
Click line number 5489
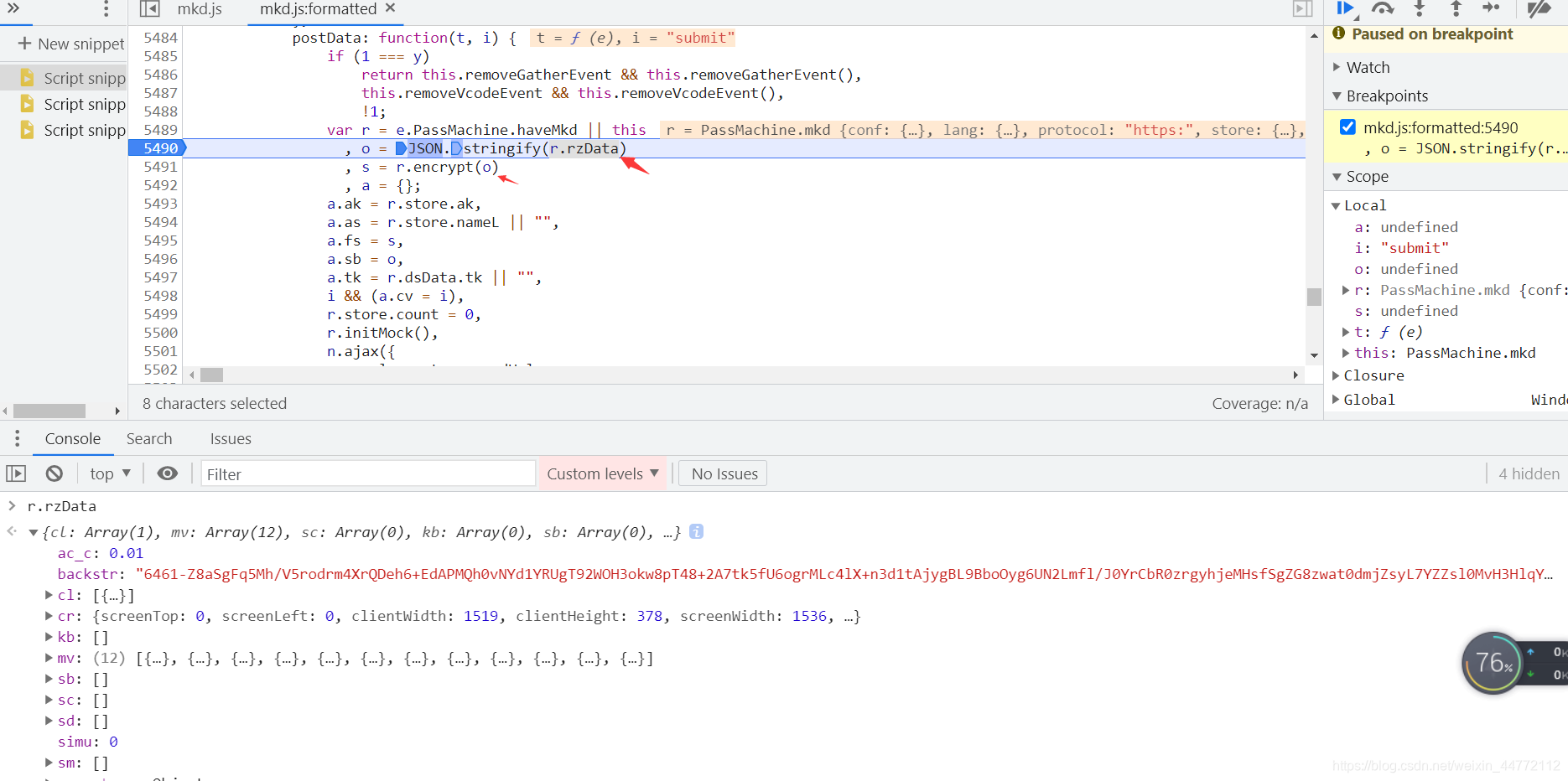click(x=160, y=130)
